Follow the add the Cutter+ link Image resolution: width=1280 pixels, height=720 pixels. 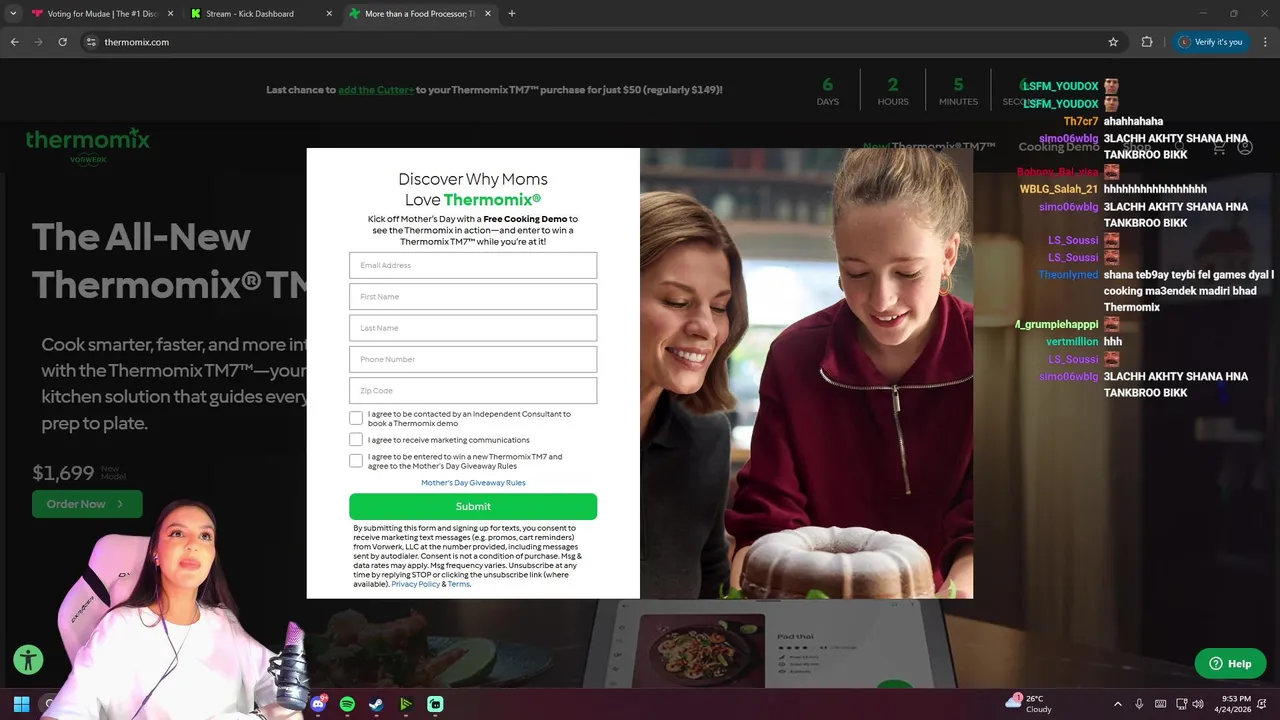pos(376,90)
